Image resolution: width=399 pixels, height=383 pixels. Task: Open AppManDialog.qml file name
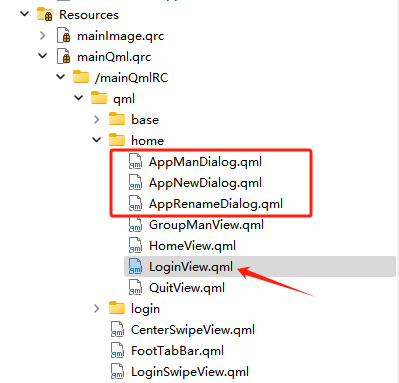pos(205,162)
